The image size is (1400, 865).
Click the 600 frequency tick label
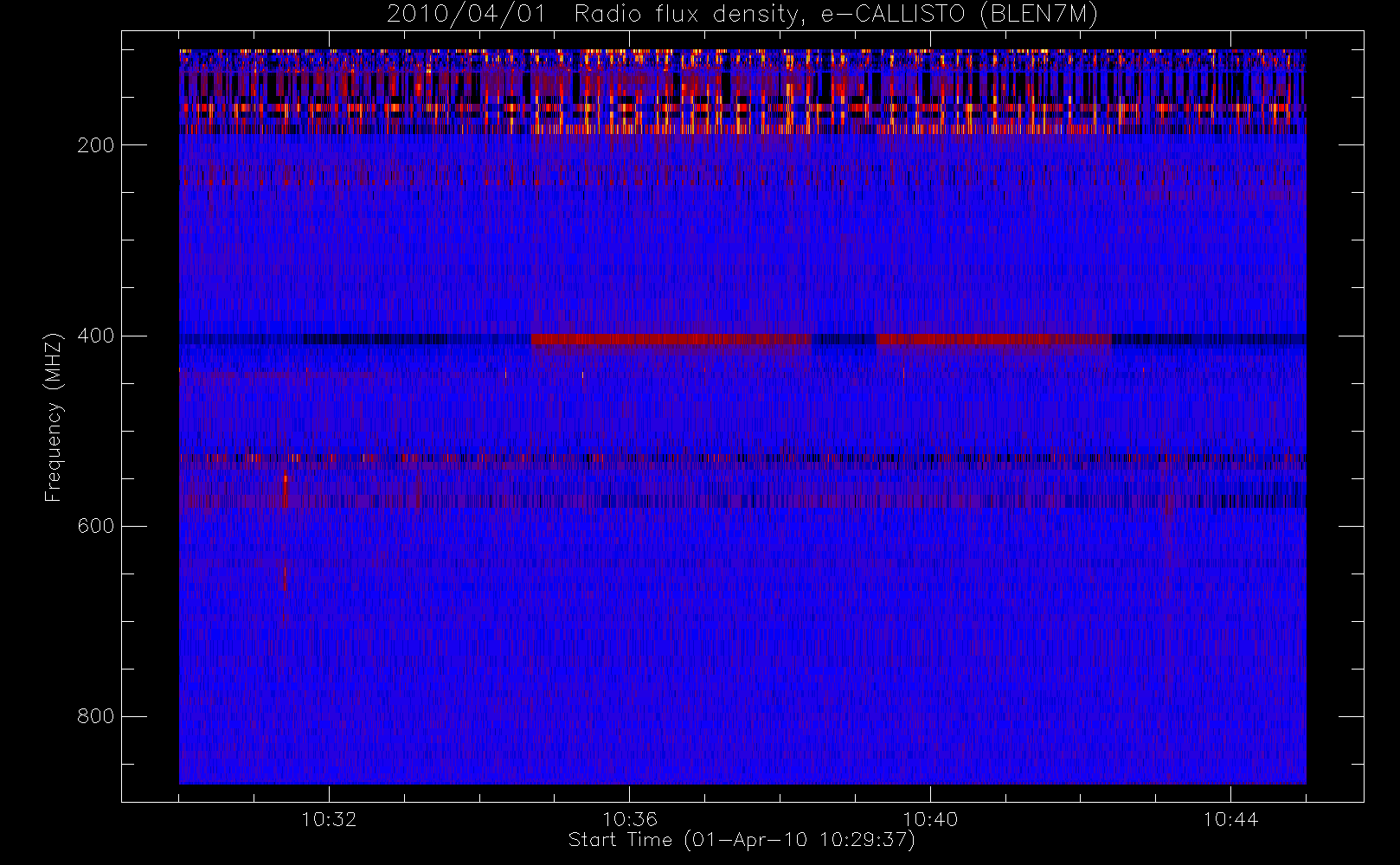96,526
